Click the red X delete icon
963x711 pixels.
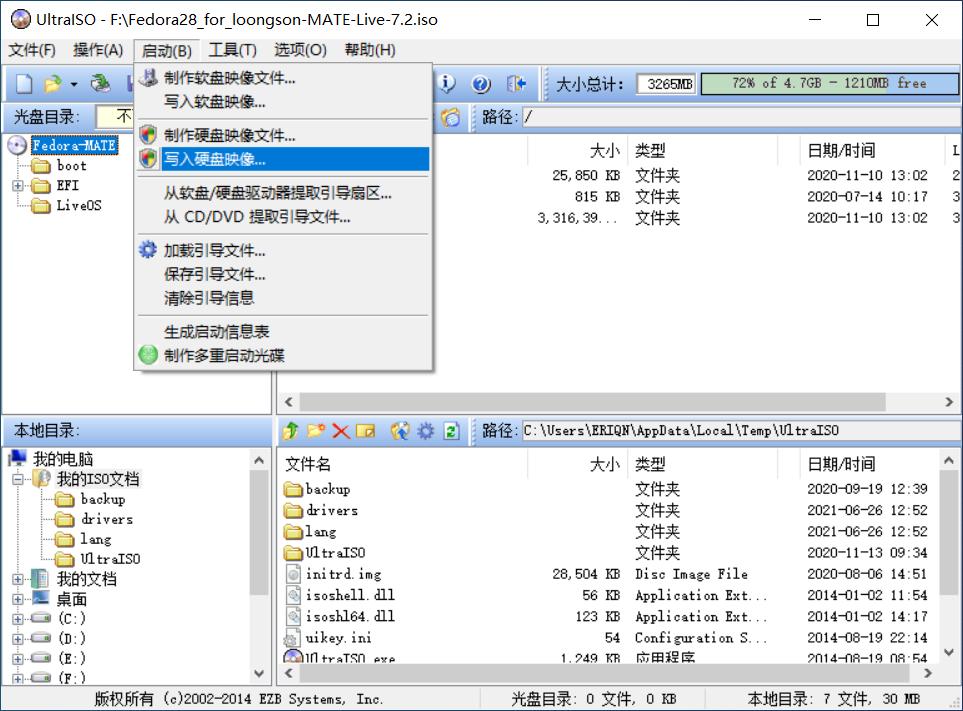(340, 431)
